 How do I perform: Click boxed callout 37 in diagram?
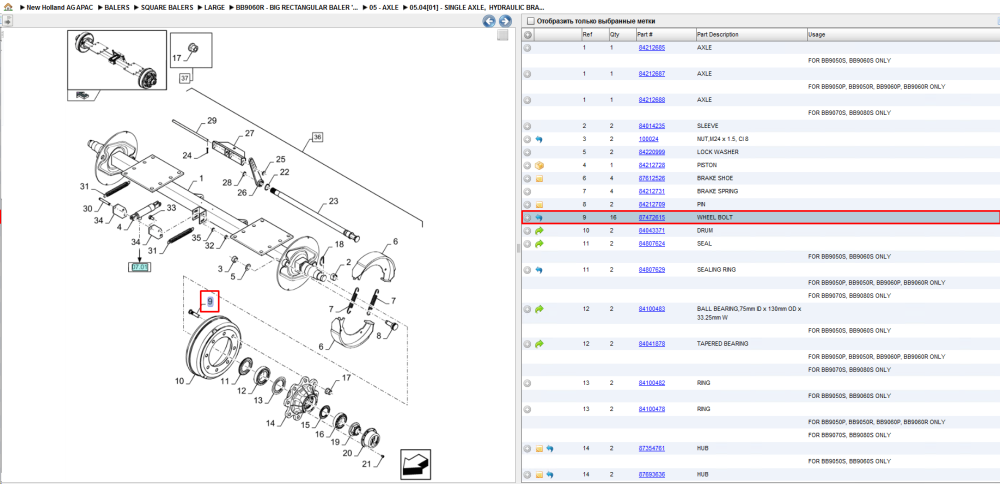[185, 78]
